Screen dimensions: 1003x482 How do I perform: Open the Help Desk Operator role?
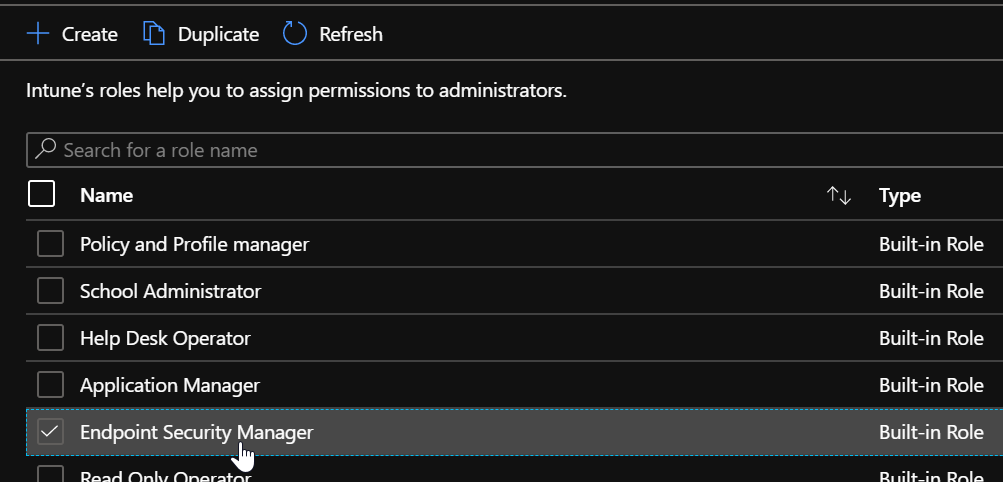pos(165,338)
